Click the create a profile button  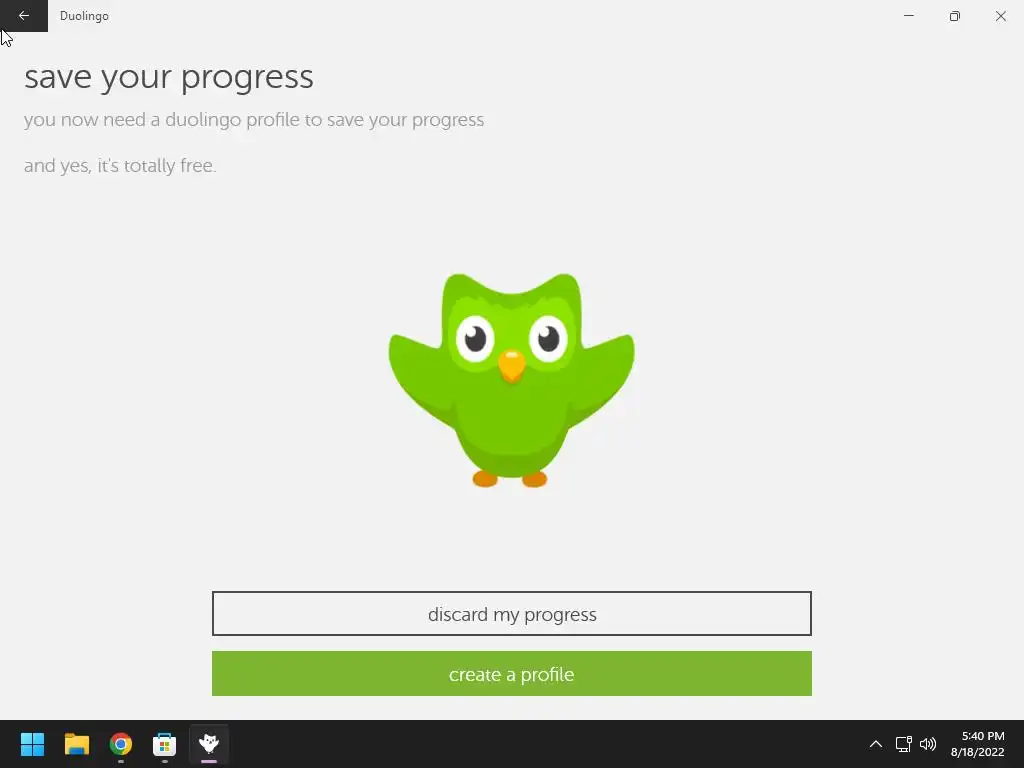(x=511, y=673)
